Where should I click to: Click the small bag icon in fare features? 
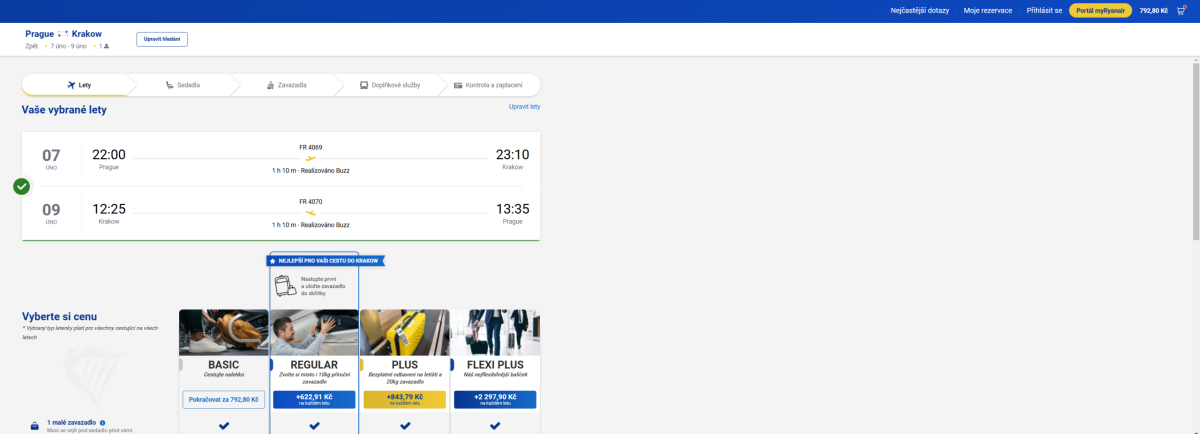(35, 426)
